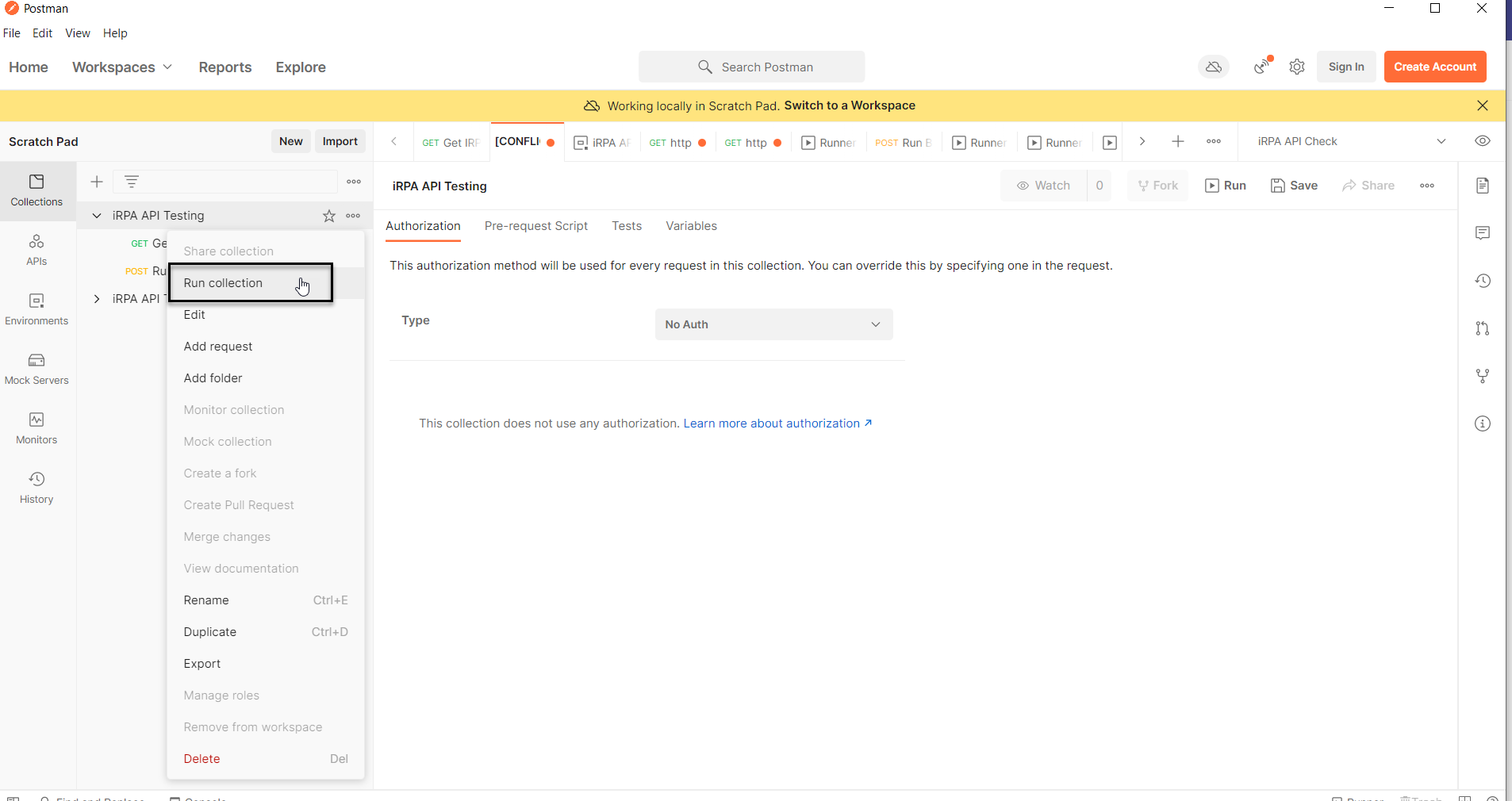This screenshot has width=1512, height=801.
Task: Open Learn more about authorization link
Action: coord(777,423)
